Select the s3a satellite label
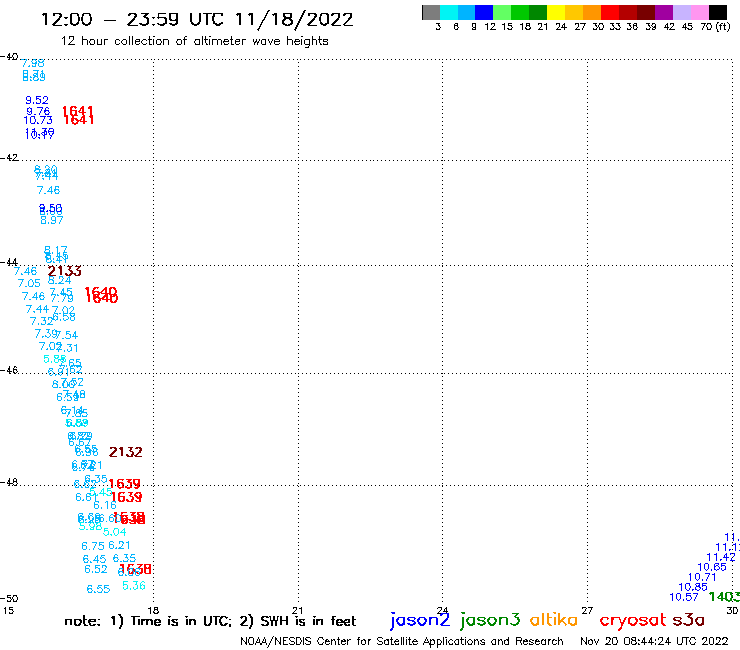Viewport: 740px width, 650px height. (688, 620)
